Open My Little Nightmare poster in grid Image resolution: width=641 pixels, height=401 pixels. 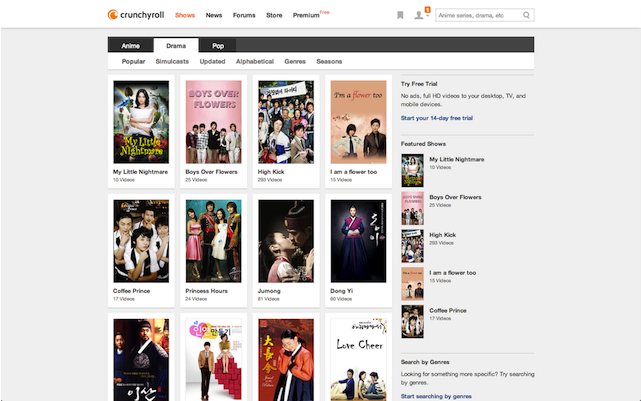(141, 122)
